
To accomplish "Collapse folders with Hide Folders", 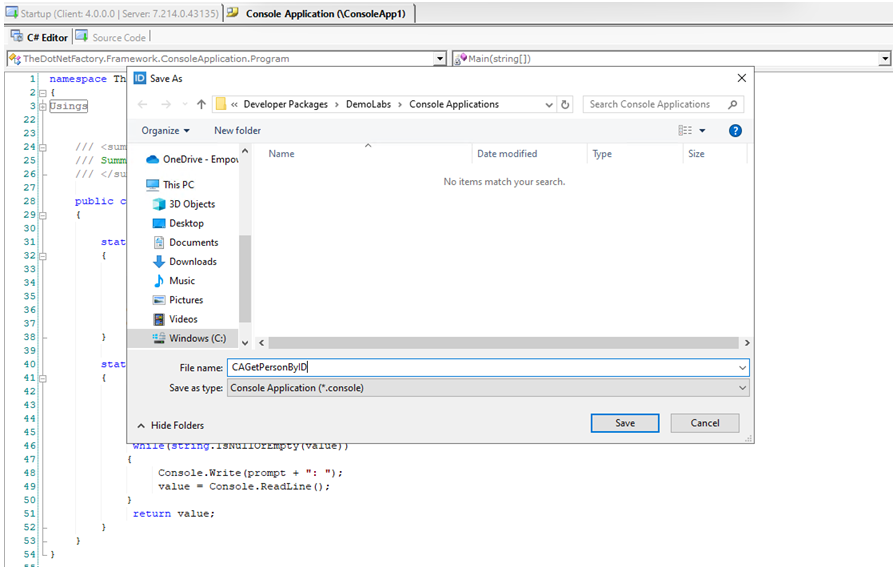I will click(171, 426).
